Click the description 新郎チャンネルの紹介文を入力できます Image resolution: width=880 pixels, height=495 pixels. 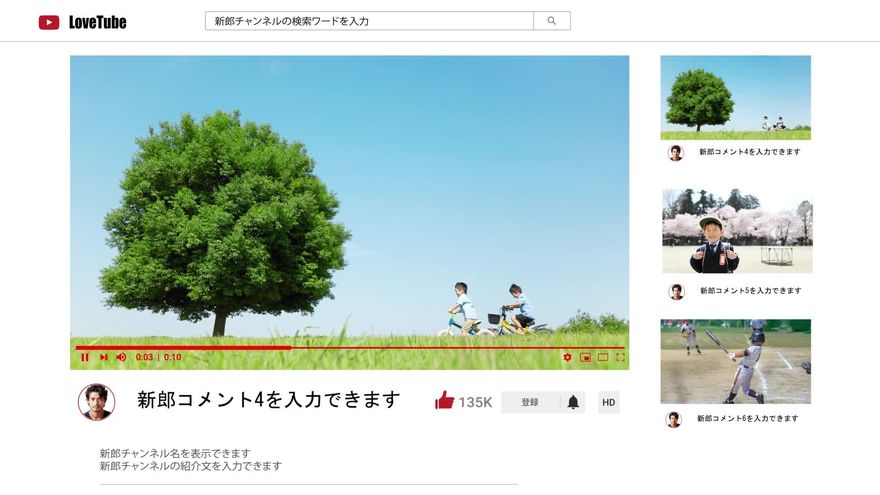click(191, 466)
